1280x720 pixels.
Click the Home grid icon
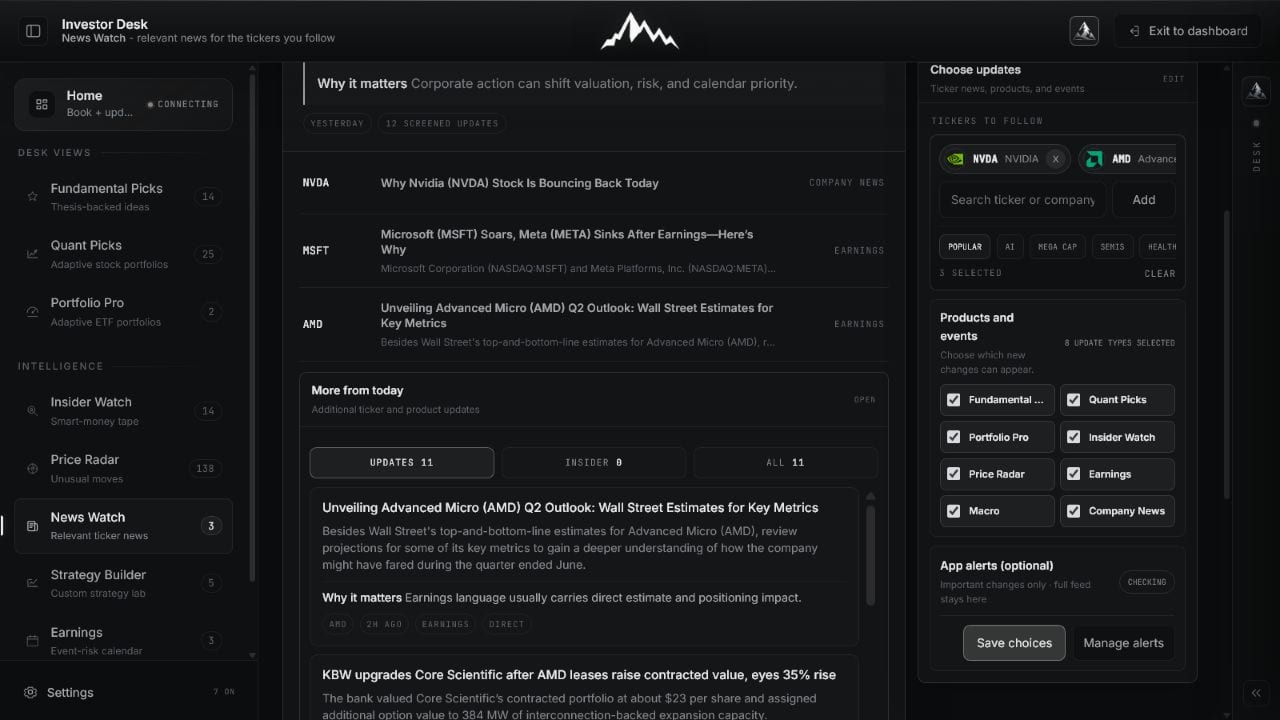tap(41, 104)
